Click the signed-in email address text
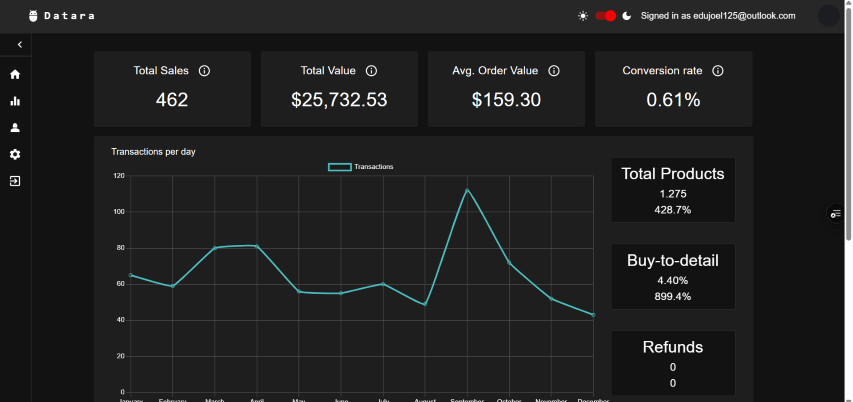The width and height of the screenshot is (853, 402). point(744,16)
